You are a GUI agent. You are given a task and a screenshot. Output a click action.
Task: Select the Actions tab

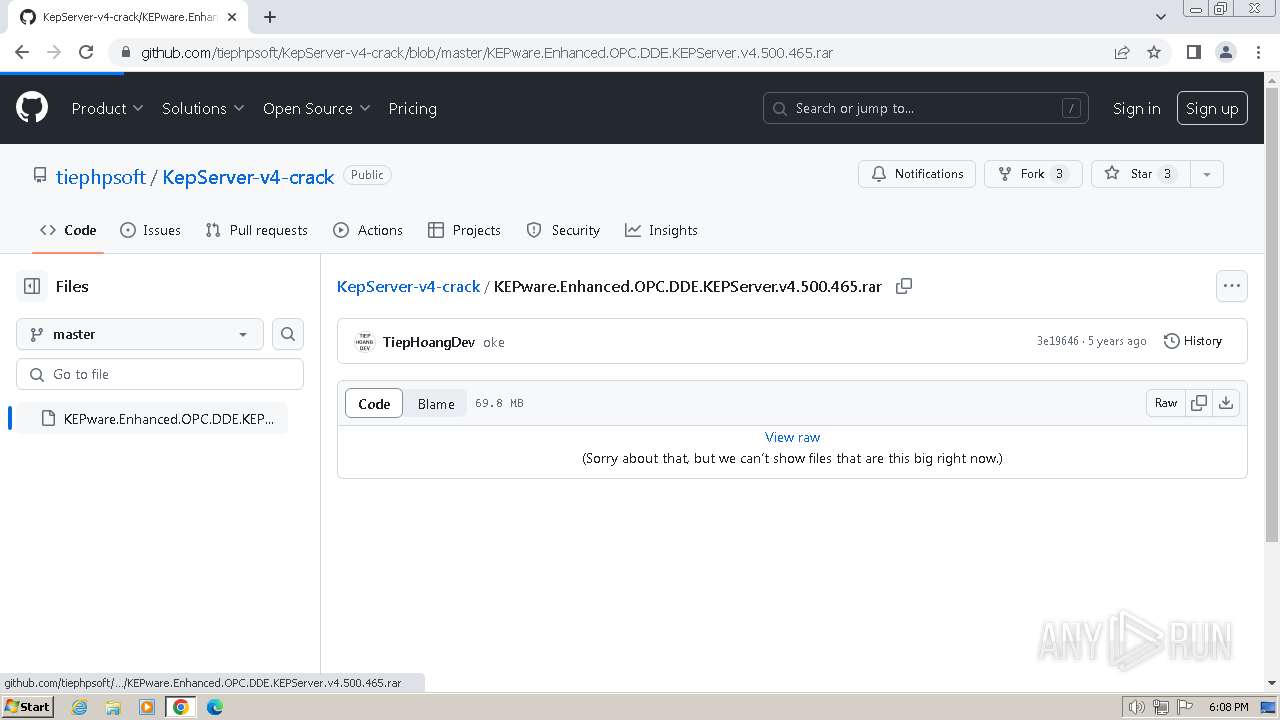click(x=368, y=230)
